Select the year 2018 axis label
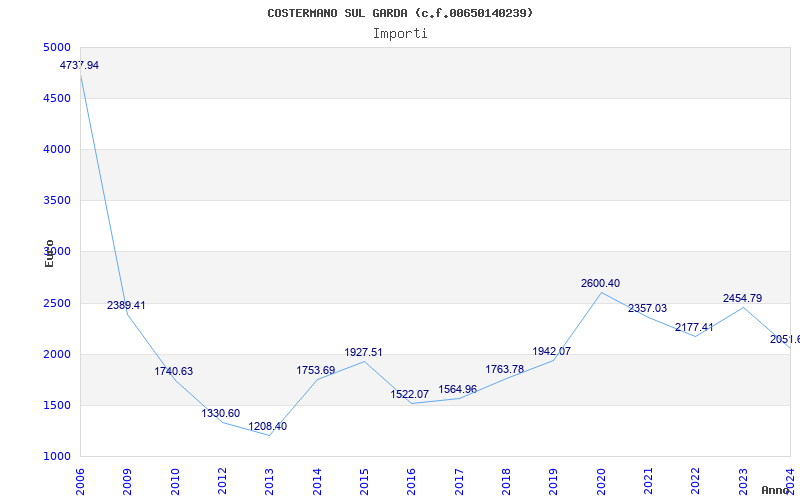Screen dimensions: 800x500 (506, 482)
